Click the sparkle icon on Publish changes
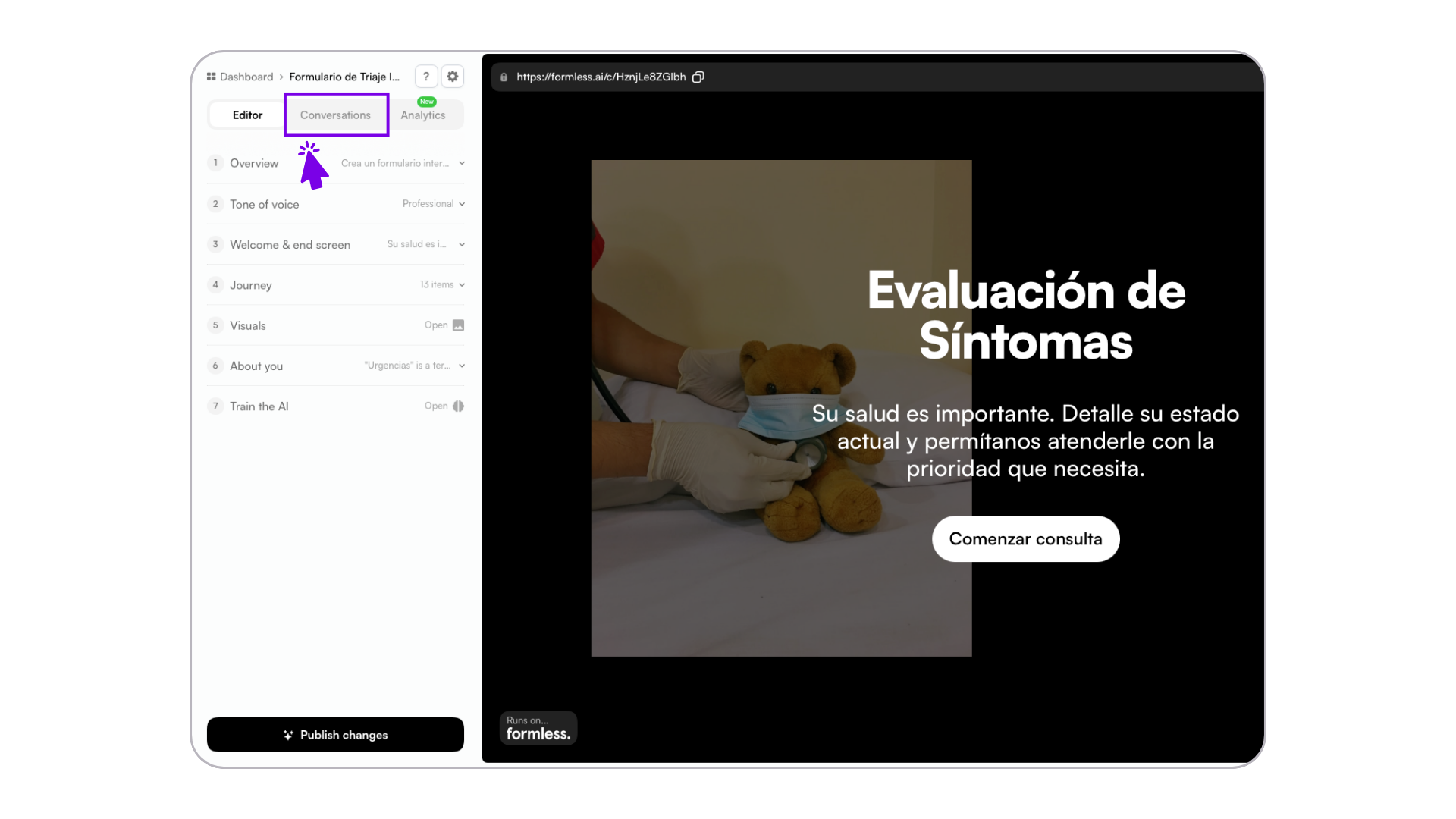The width and height of the screenshot is (1456, 819). (x=288, y=735)
